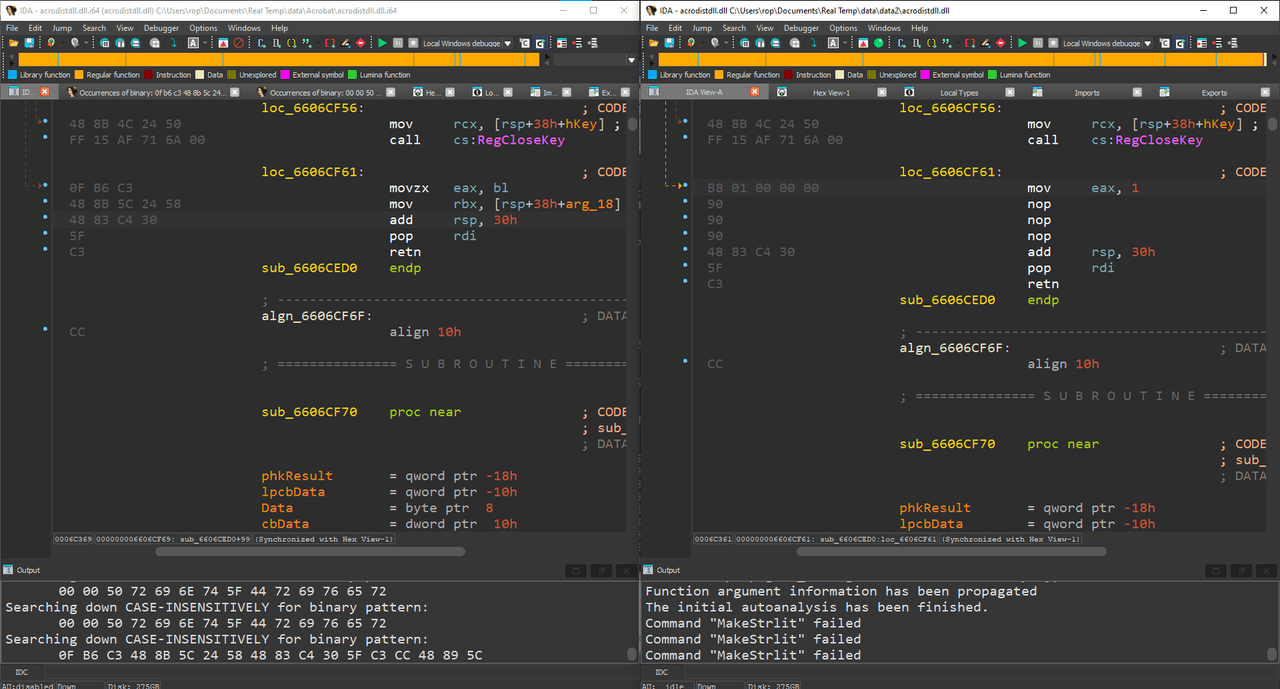Click the red stop-circle icon in left IDA toolbar

tap(238, 43)
